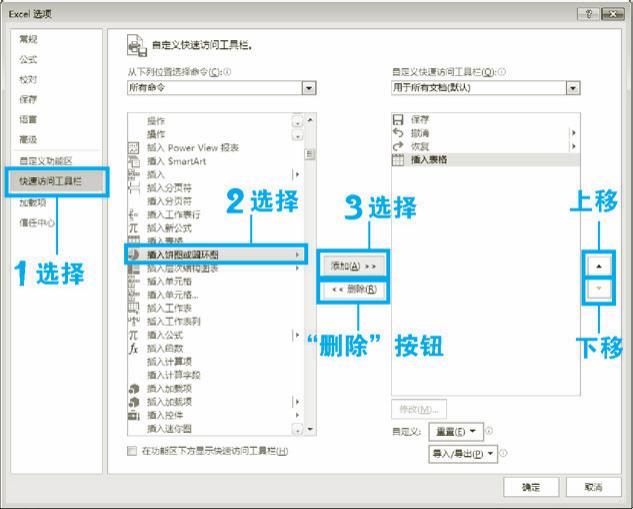Open the 重置(E) dropdown button
633x509 pixels.
456,431
